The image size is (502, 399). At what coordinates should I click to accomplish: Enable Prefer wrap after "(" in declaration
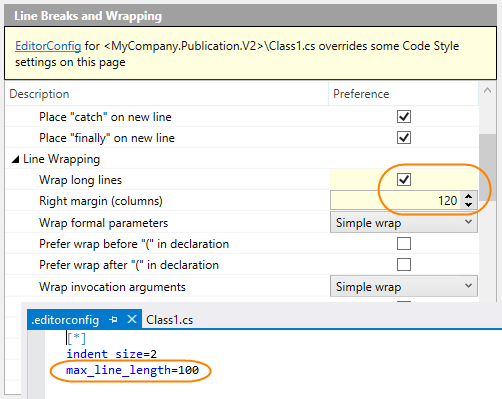pos(404,265)
